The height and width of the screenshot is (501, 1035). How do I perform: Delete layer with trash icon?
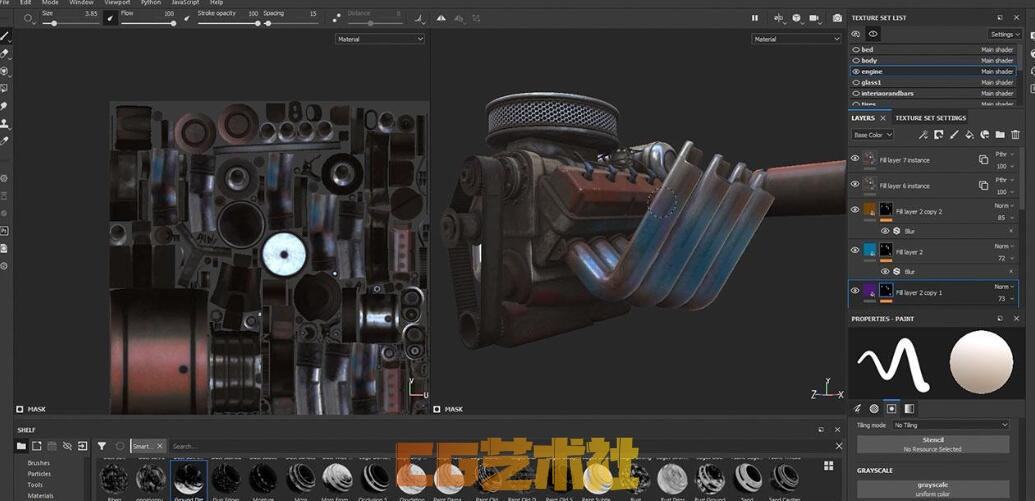tap(1015, 135)
